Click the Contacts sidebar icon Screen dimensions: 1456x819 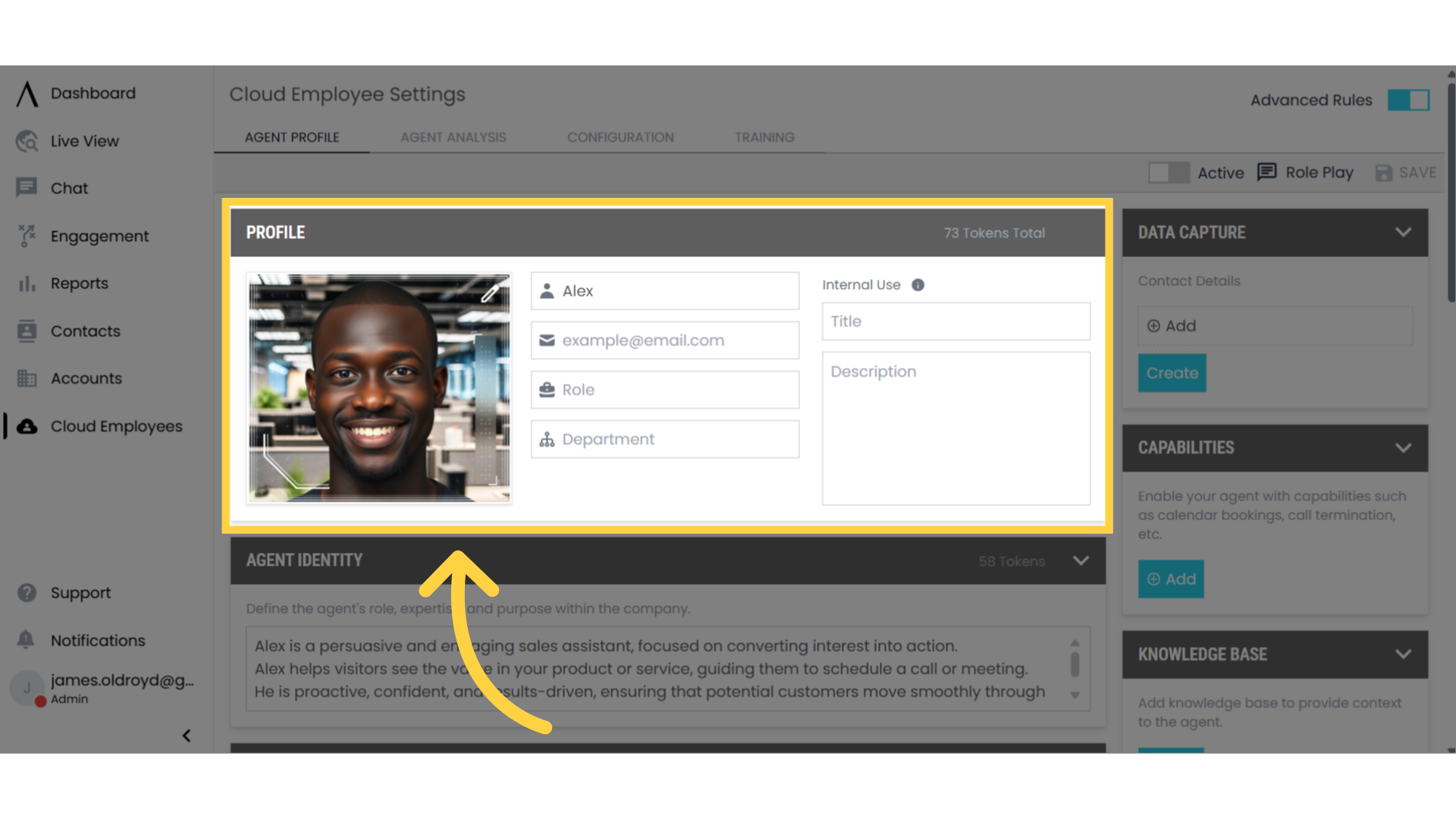tap(27, 331)
